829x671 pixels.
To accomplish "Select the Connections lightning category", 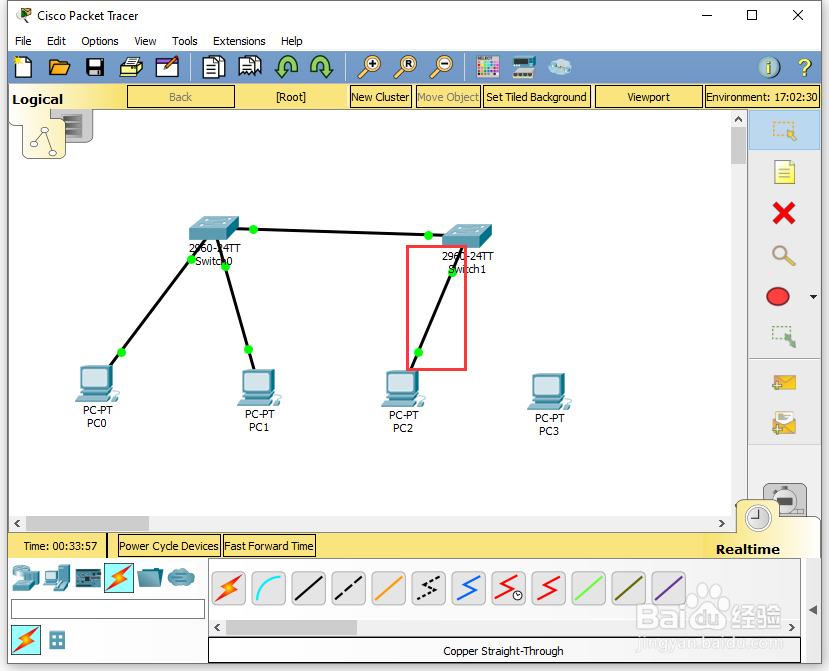I will [119, 577].
